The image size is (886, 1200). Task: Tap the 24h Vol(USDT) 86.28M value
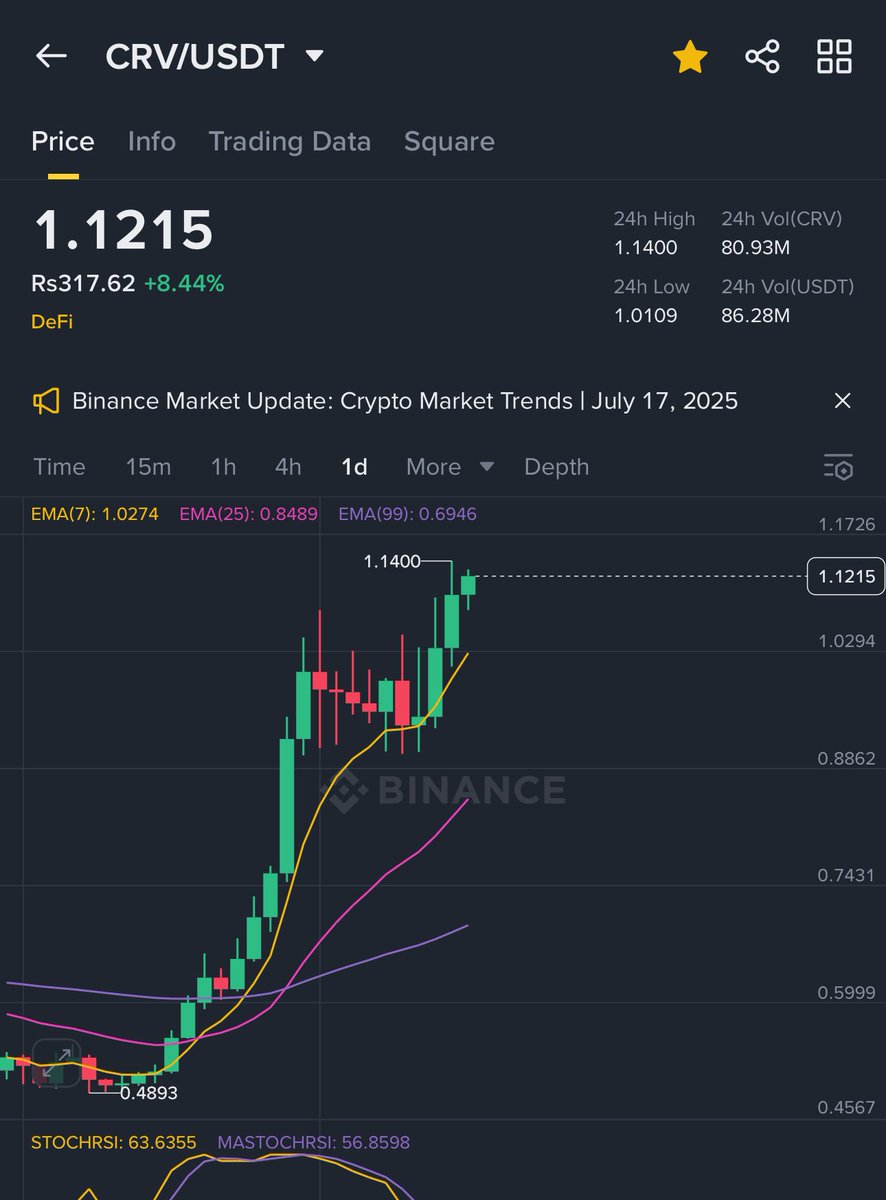tap(755, 316)
